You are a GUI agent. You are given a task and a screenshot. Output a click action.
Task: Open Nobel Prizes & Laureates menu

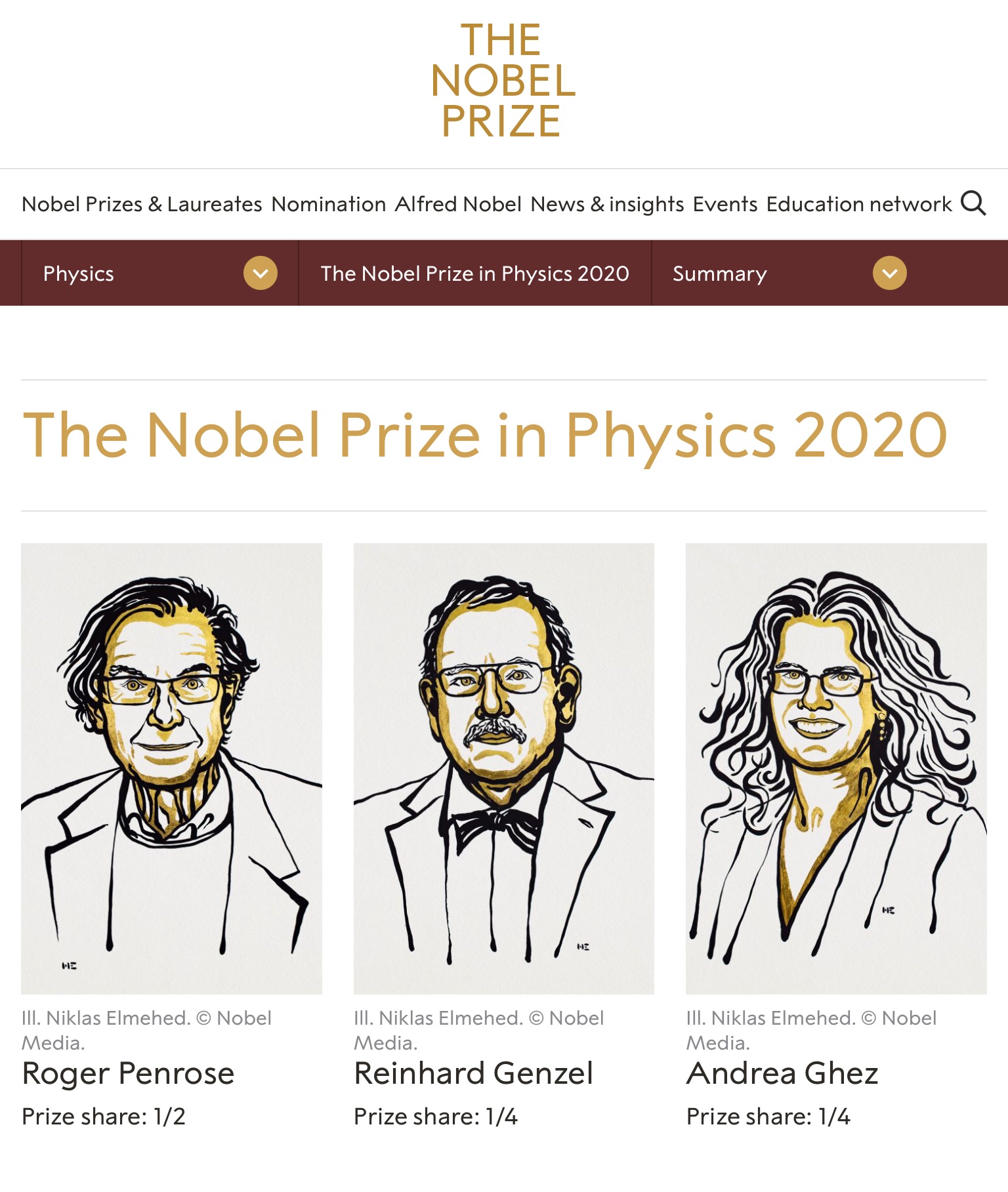[142, 204]
